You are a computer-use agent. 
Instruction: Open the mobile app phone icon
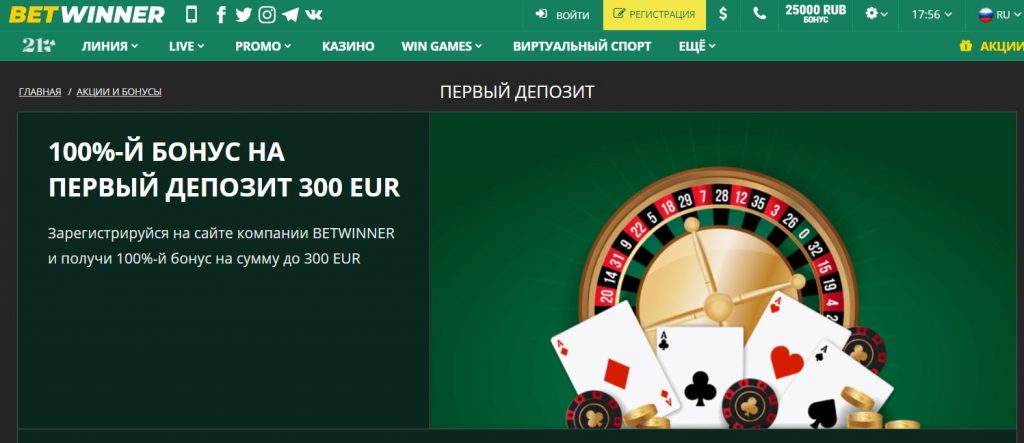coord(191,14)
